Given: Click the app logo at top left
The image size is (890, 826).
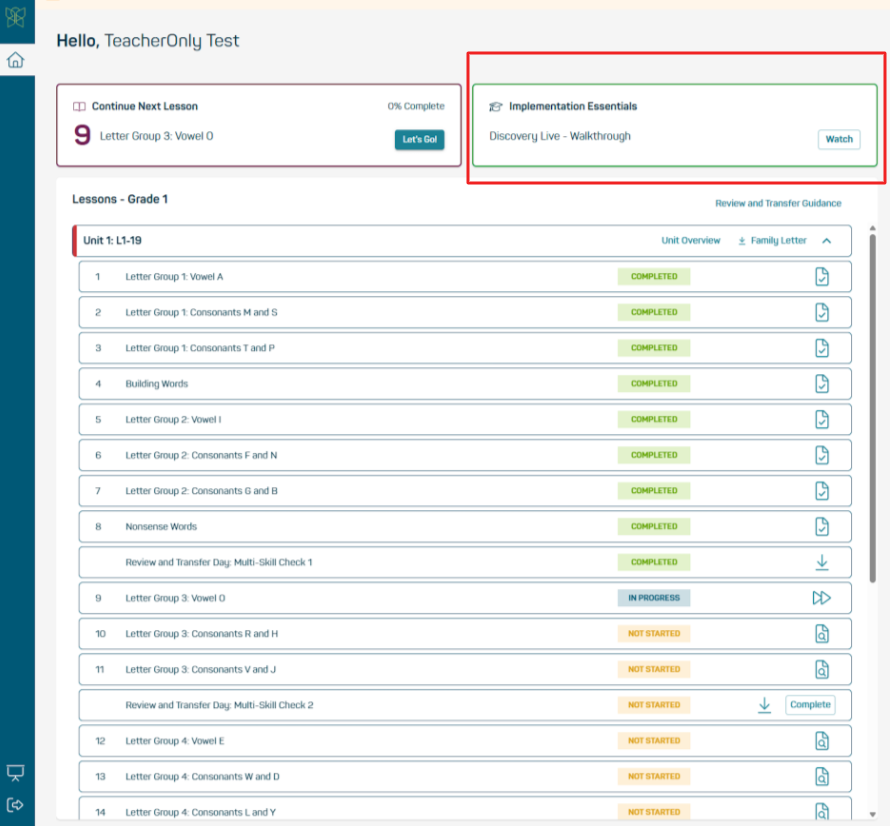Looking at the screenshot, I should point(15,20).
